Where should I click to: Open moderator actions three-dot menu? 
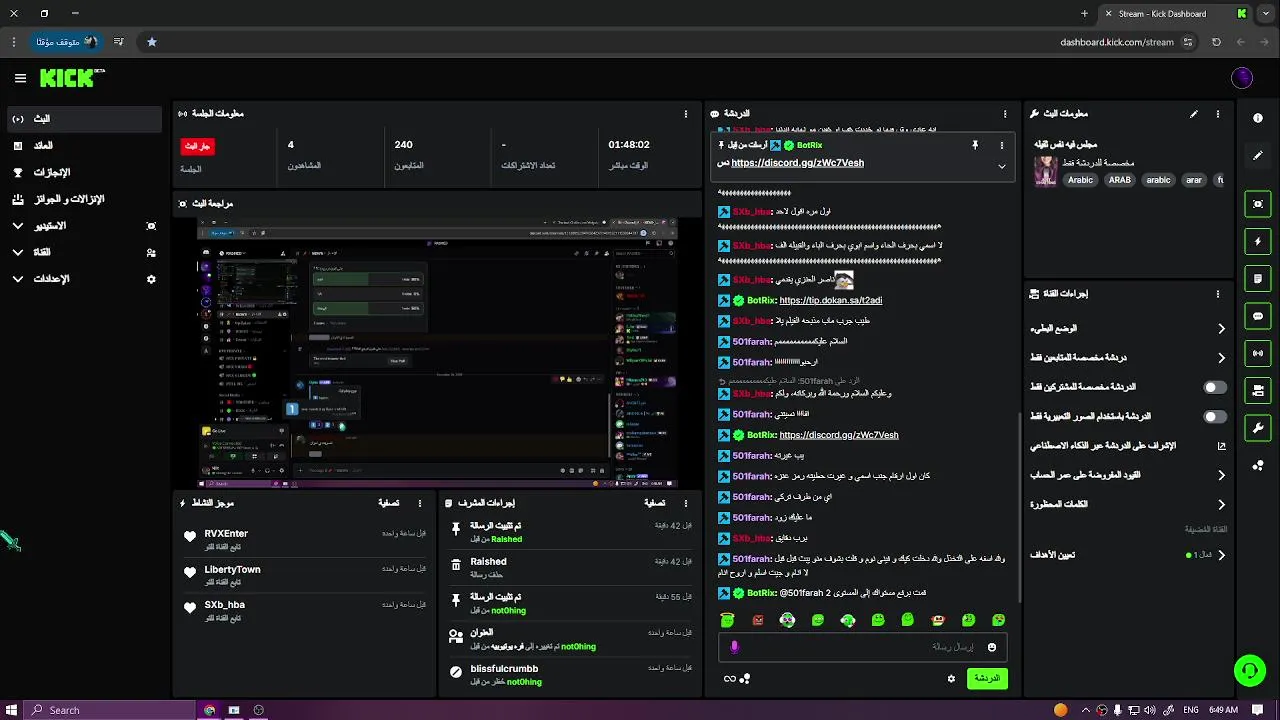coord(686,503)
